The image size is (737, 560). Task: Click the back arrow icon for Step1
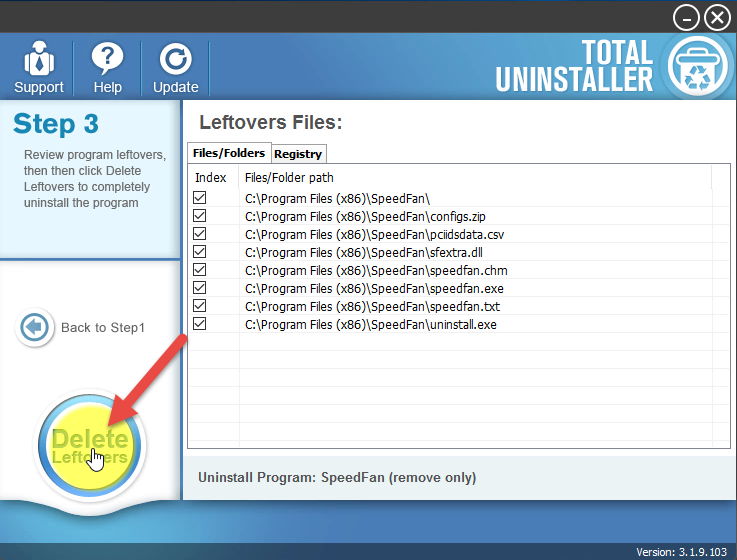[34, 327]
